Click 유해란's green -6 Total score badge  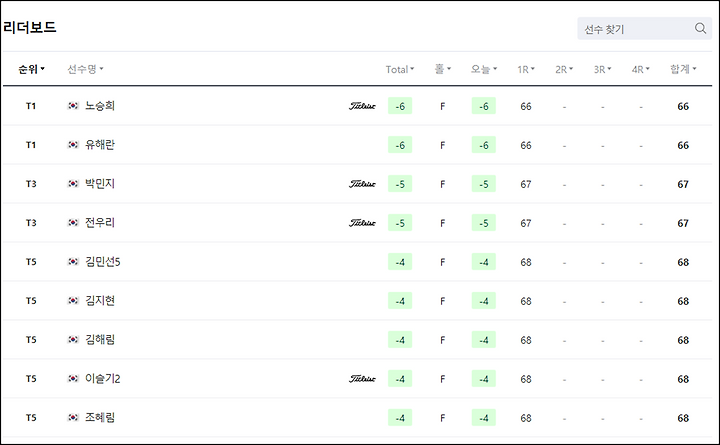400,145
